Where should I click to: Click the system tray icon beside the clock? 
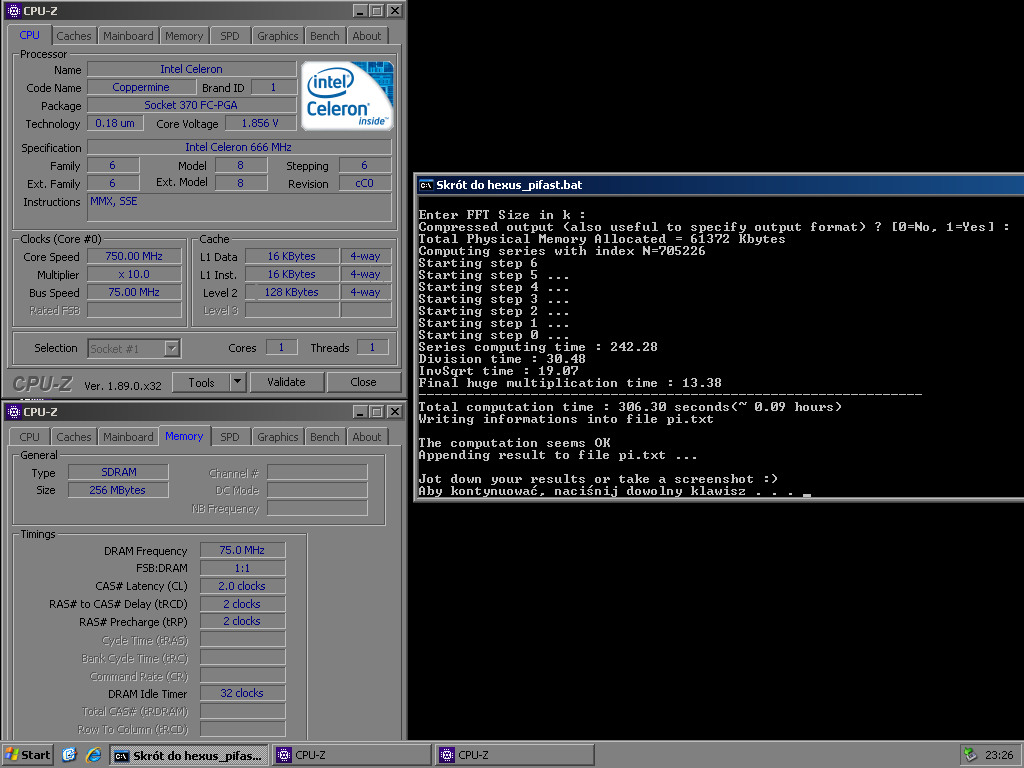point(970,755)
